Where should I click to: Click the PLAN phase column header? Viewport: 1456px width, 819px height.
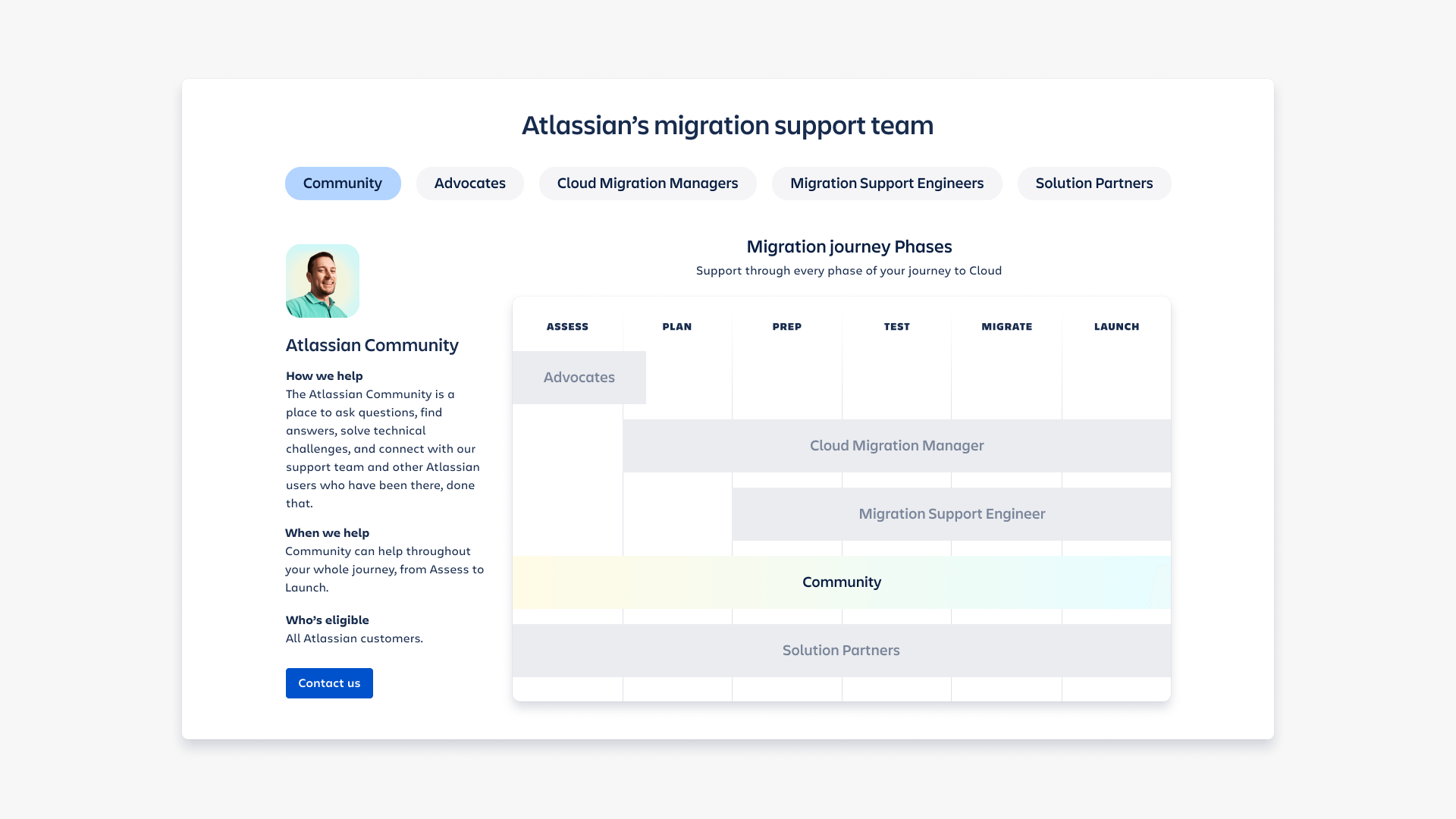[677, 327]
